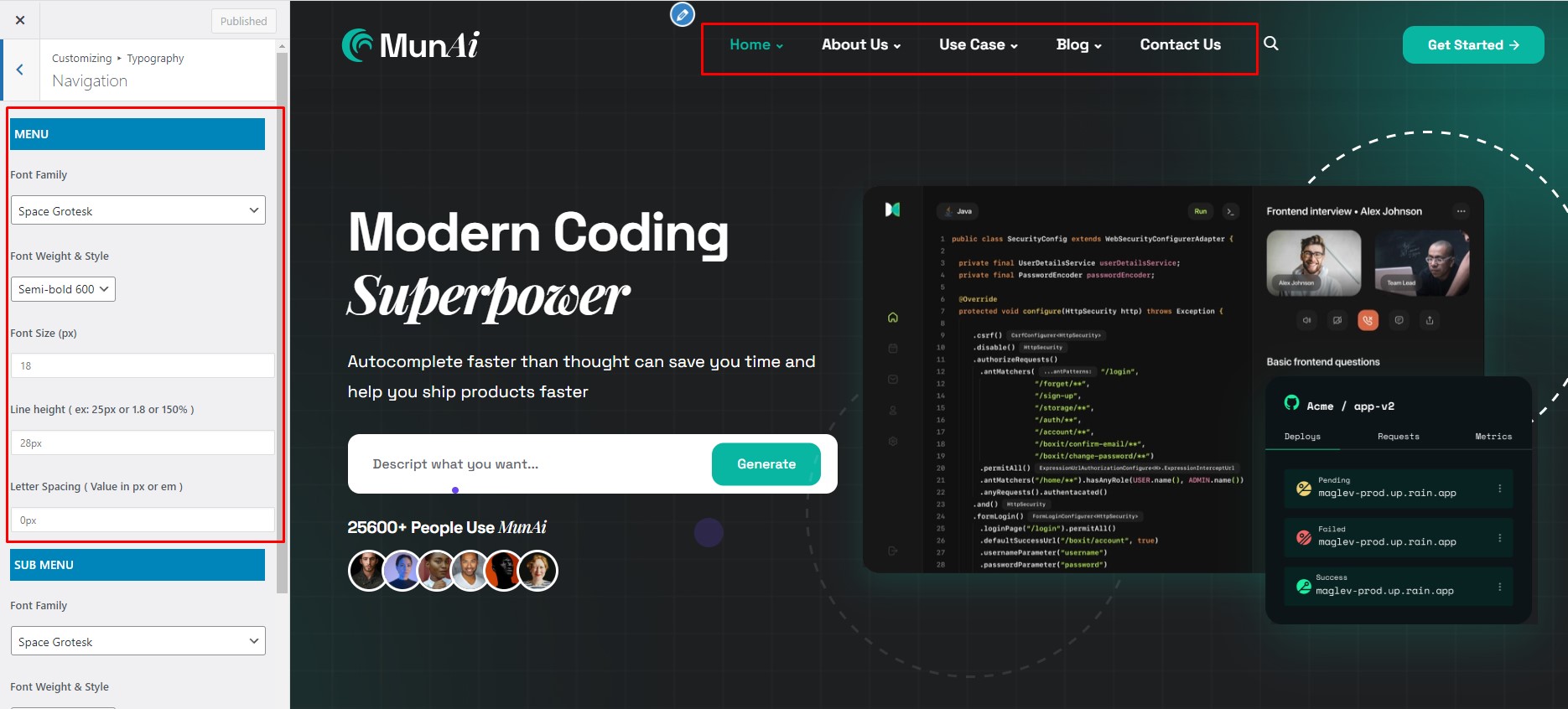Click the blue pencil edit shortcut icon
Screen dimensions: 1568x709
(683, 14)
